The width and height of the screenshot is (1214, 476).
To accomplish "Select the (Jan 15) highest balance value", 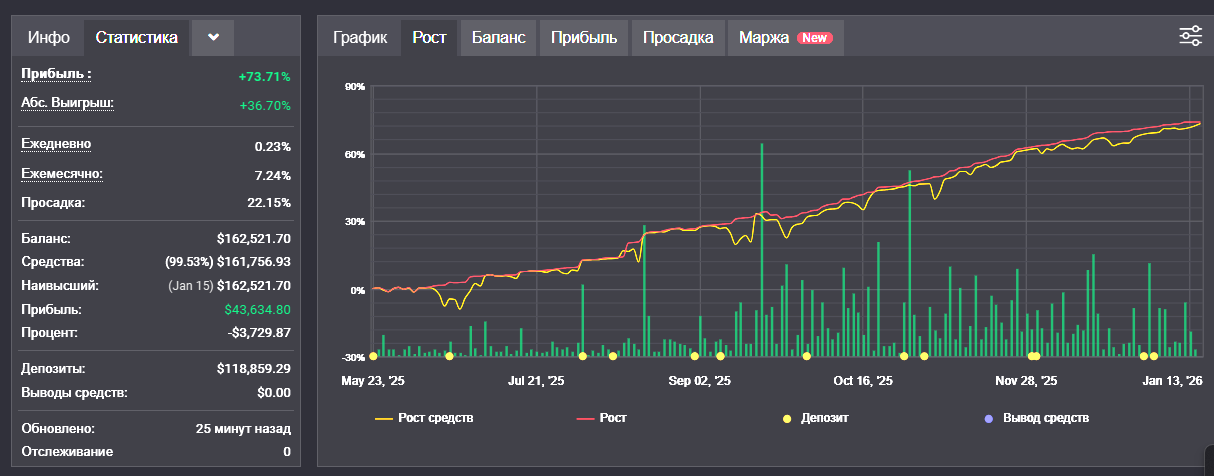I will click(229, 286).
